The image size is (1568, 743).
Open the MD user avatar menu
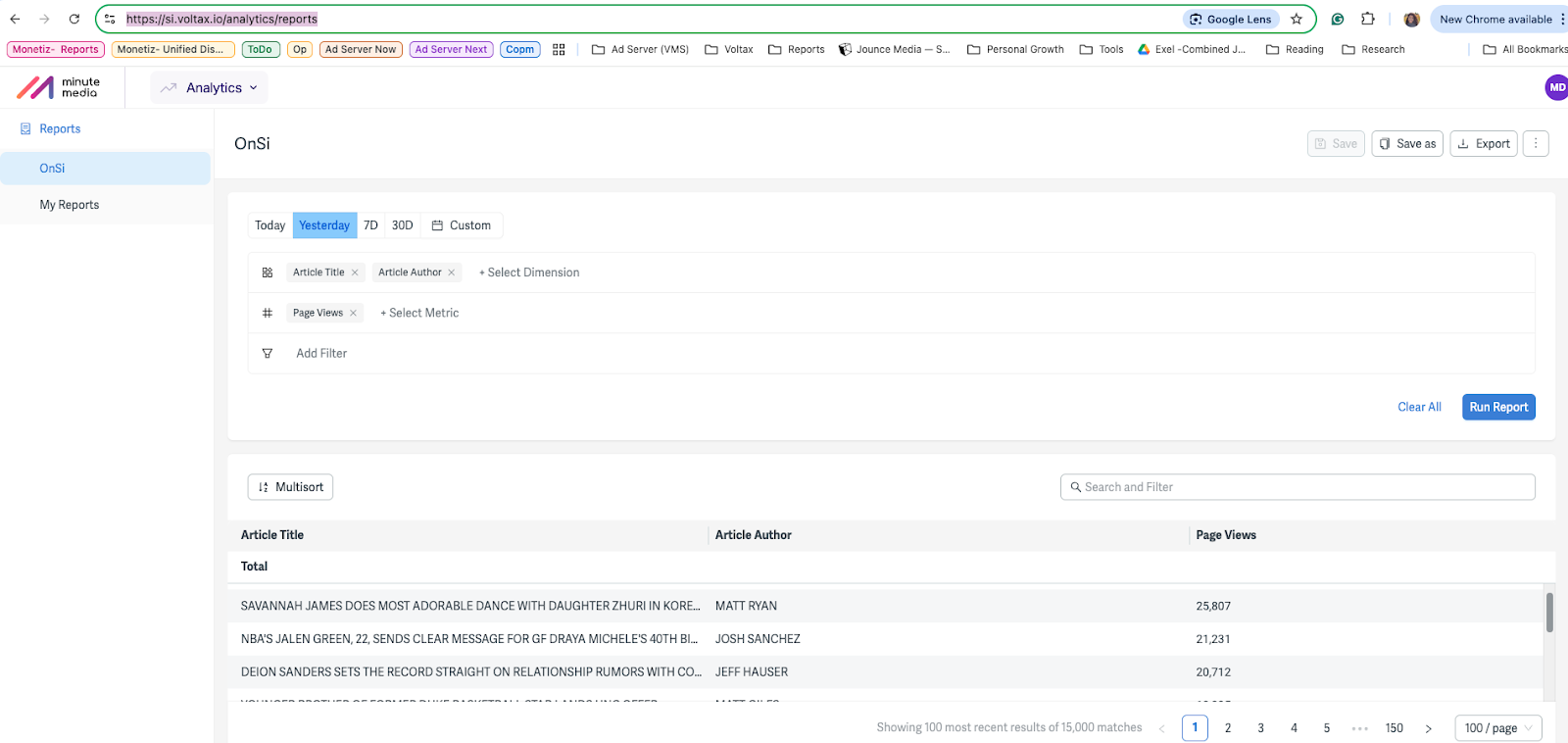click(1557, 87)
